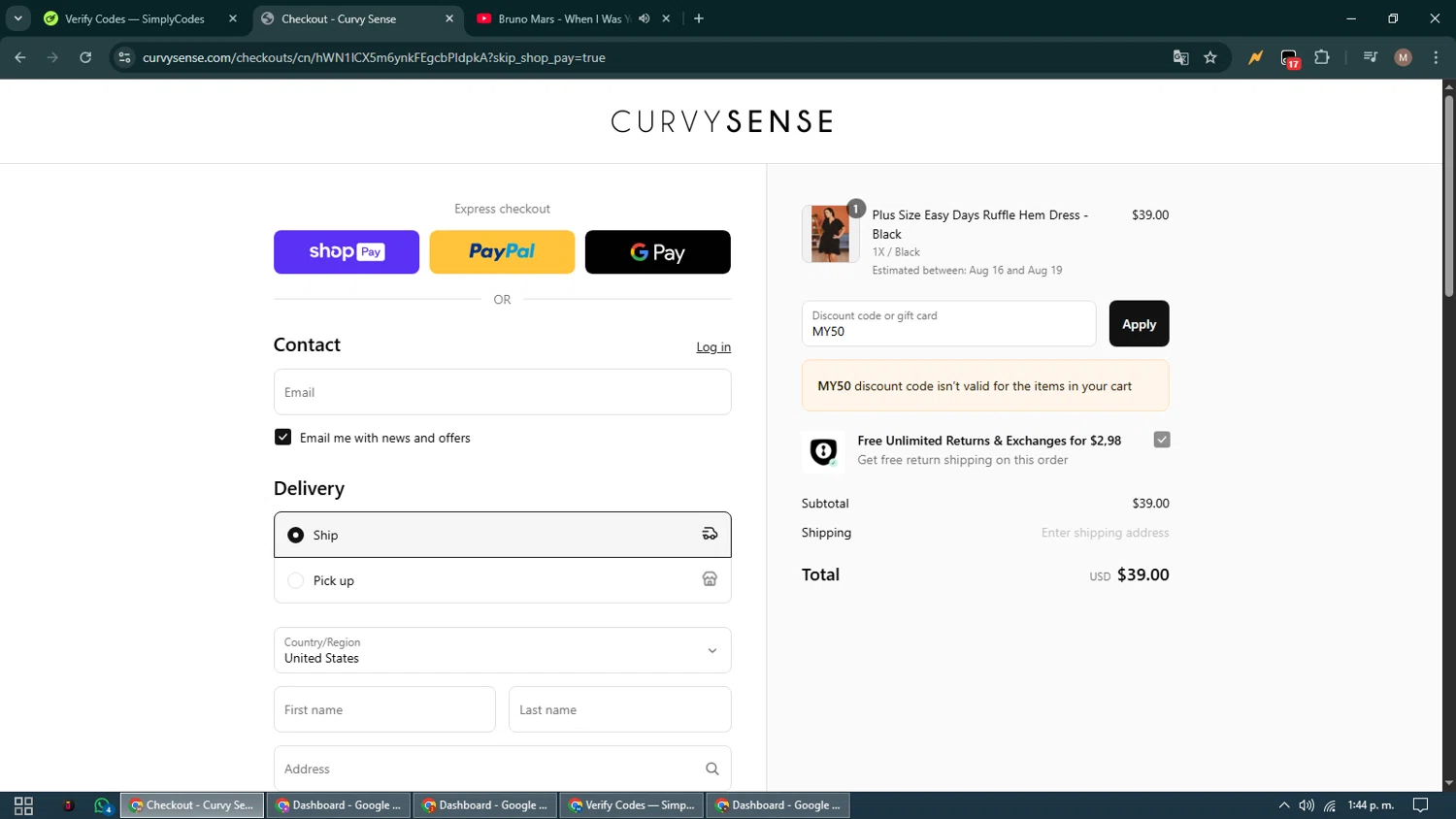Go forward with browser forward arrow
The width and height of the screenshot is (1456, 819).
[x=52, y=57]
